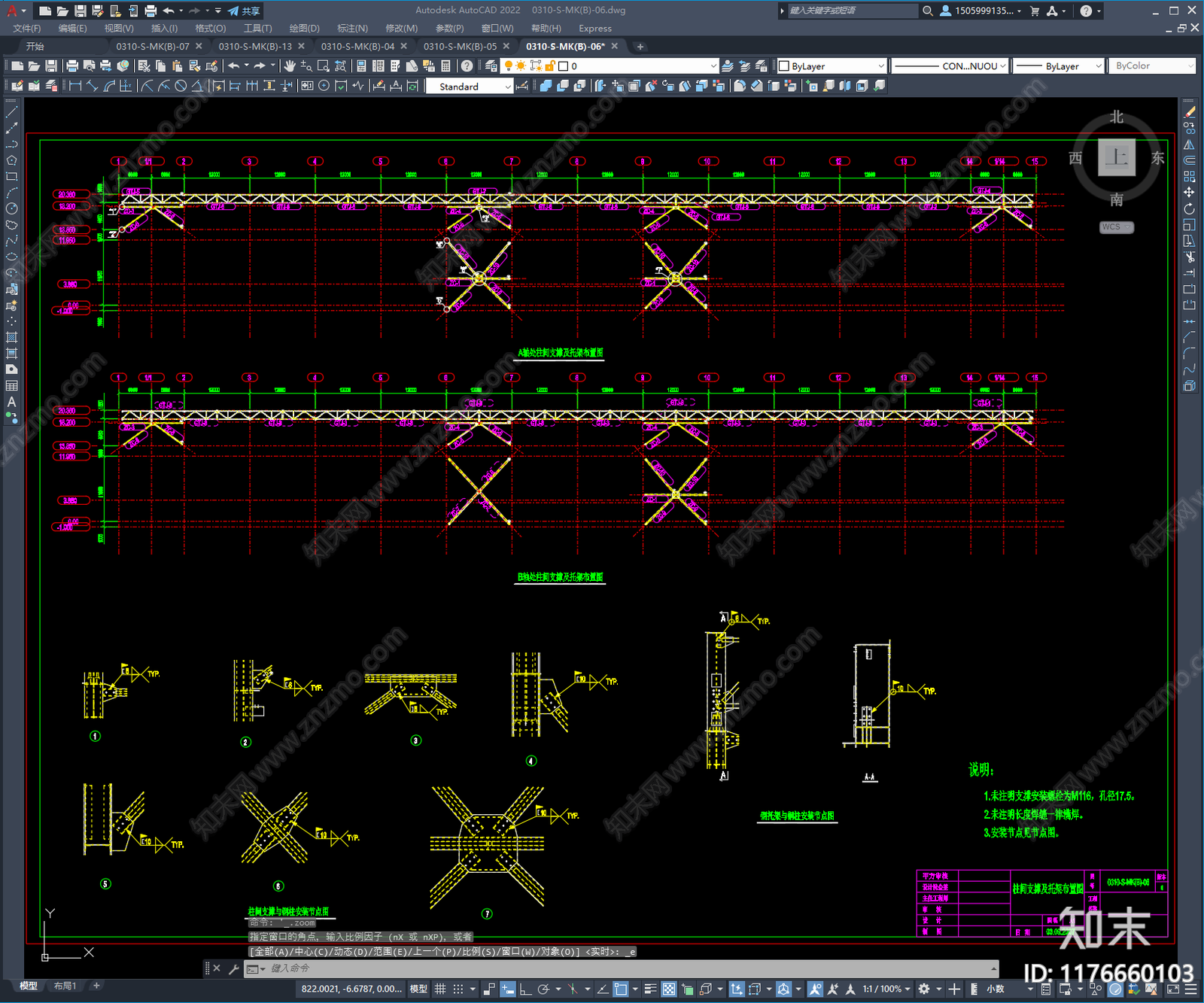Select the Rotate tool in the right modify toolbar
1204x1003 pixels.
click(1189, 208)
